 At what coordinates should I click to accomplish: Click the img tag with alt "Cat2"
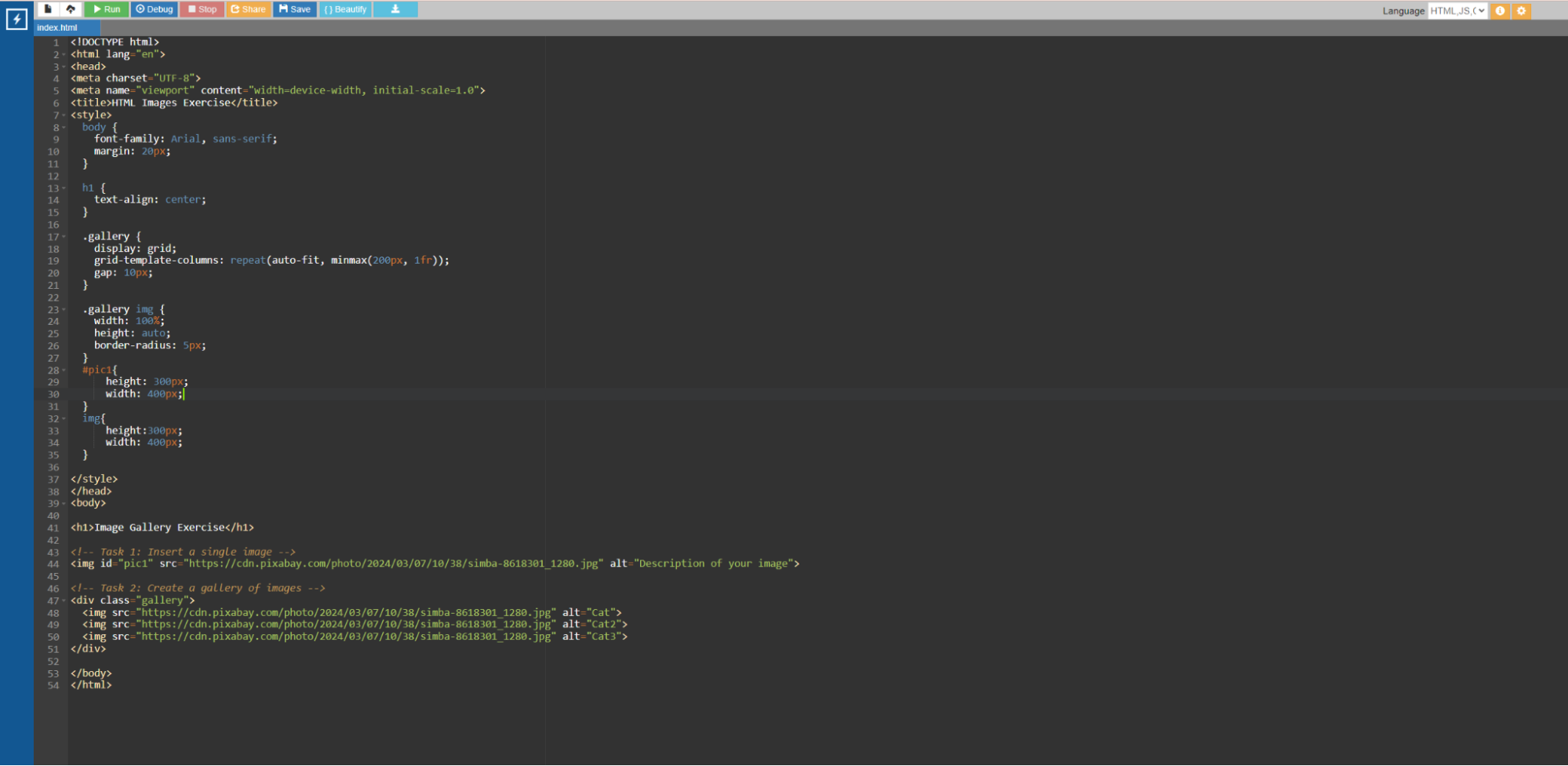(x=355, y=625)
